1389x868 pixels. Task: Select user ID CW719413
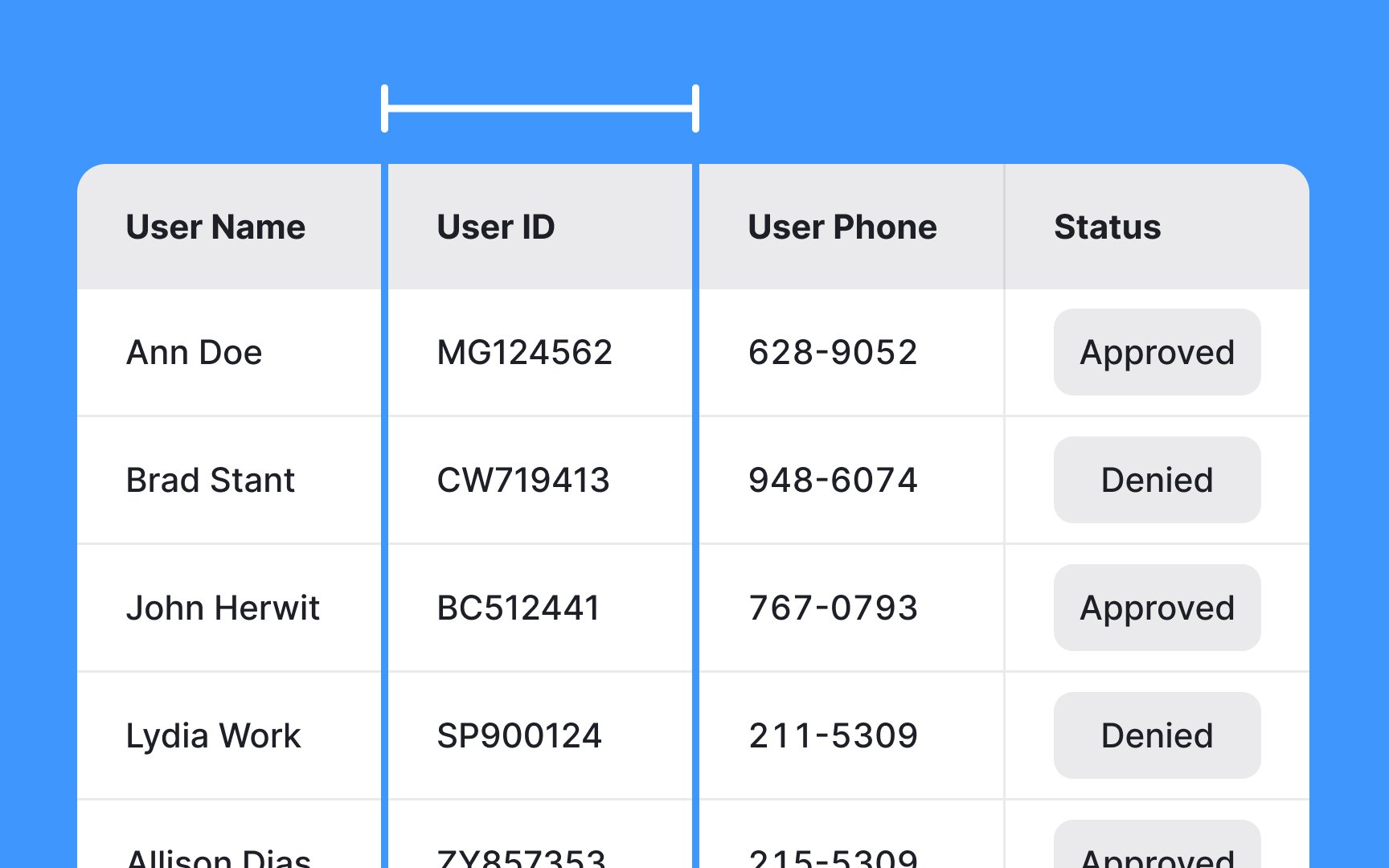[523, 481]
